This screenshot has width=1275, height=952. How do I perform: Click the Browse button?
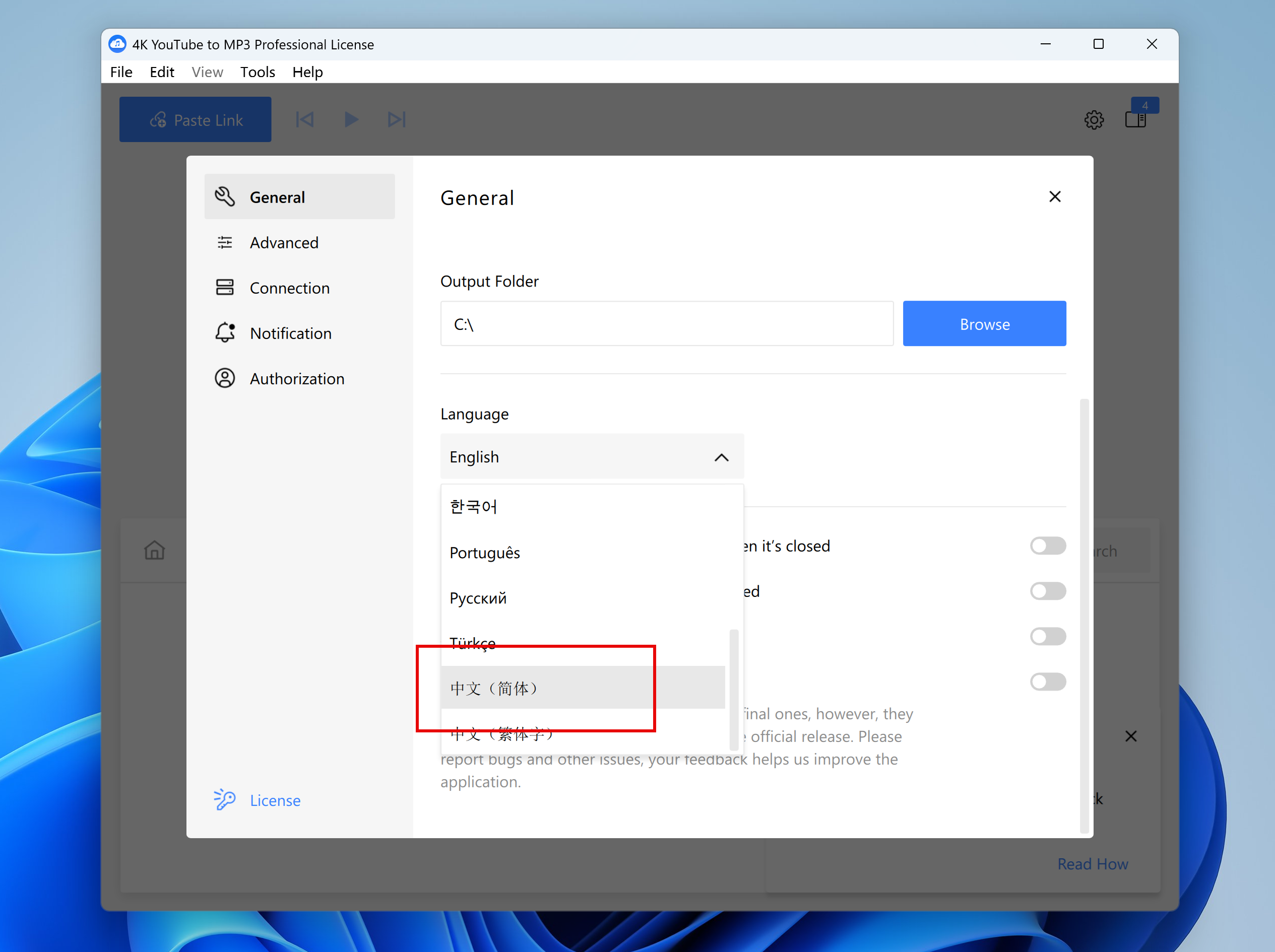(x=984, y=324)
